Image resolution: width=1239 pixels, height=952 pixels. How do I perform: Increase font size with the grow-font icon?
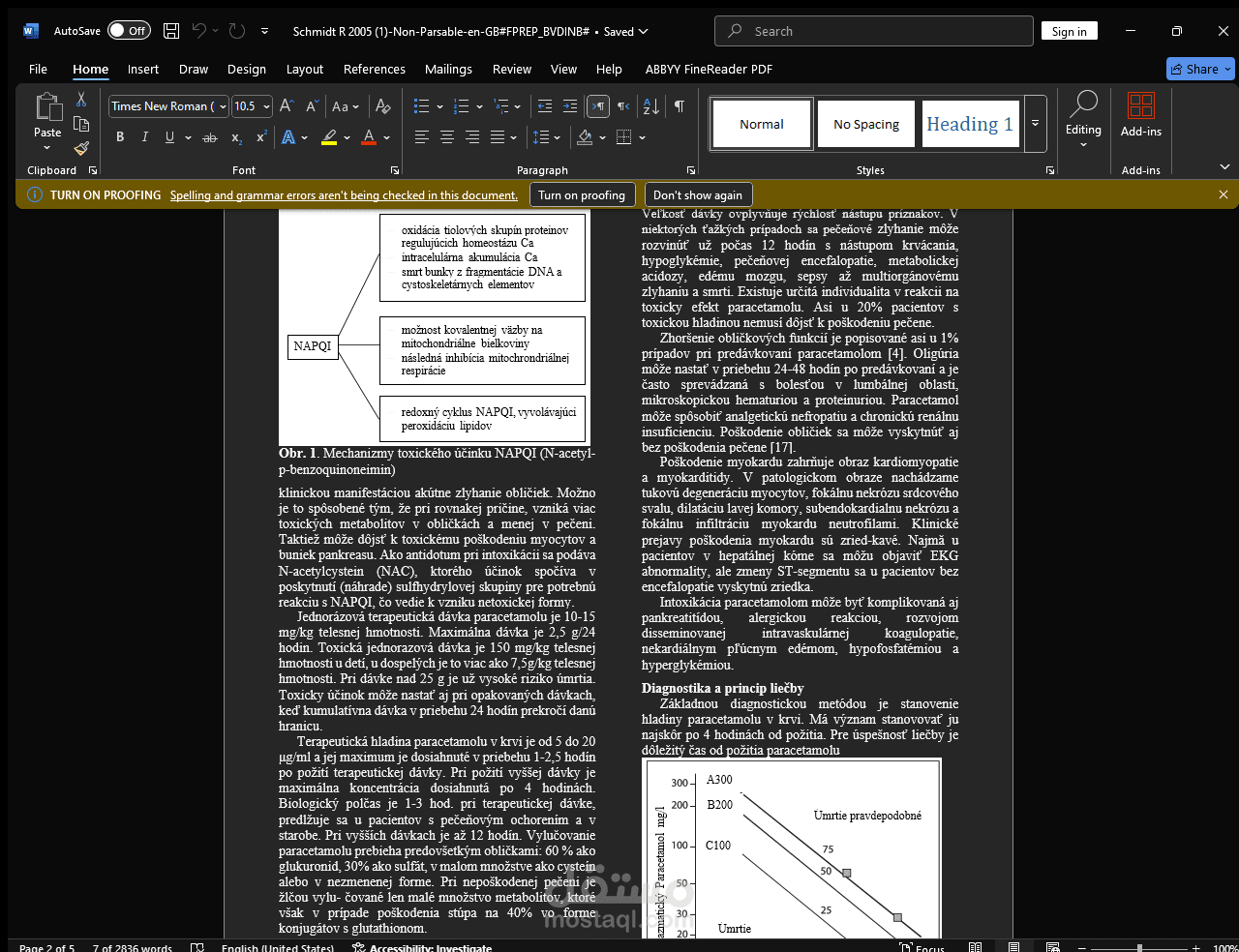[288, 106]
